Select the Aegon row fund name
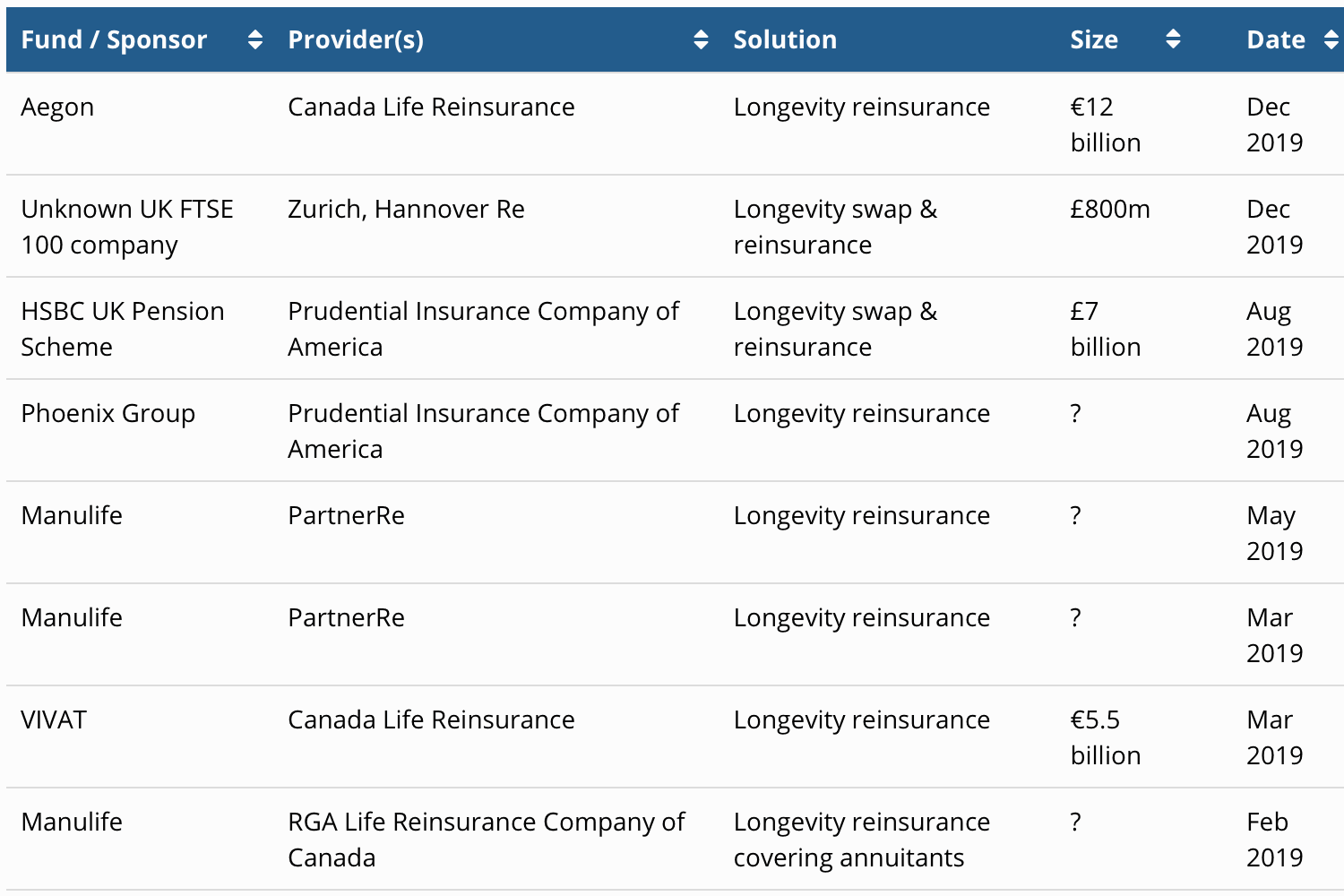The width and height of the screenshot is (1344, 896). pyautogui.click(x=57, y=108)
